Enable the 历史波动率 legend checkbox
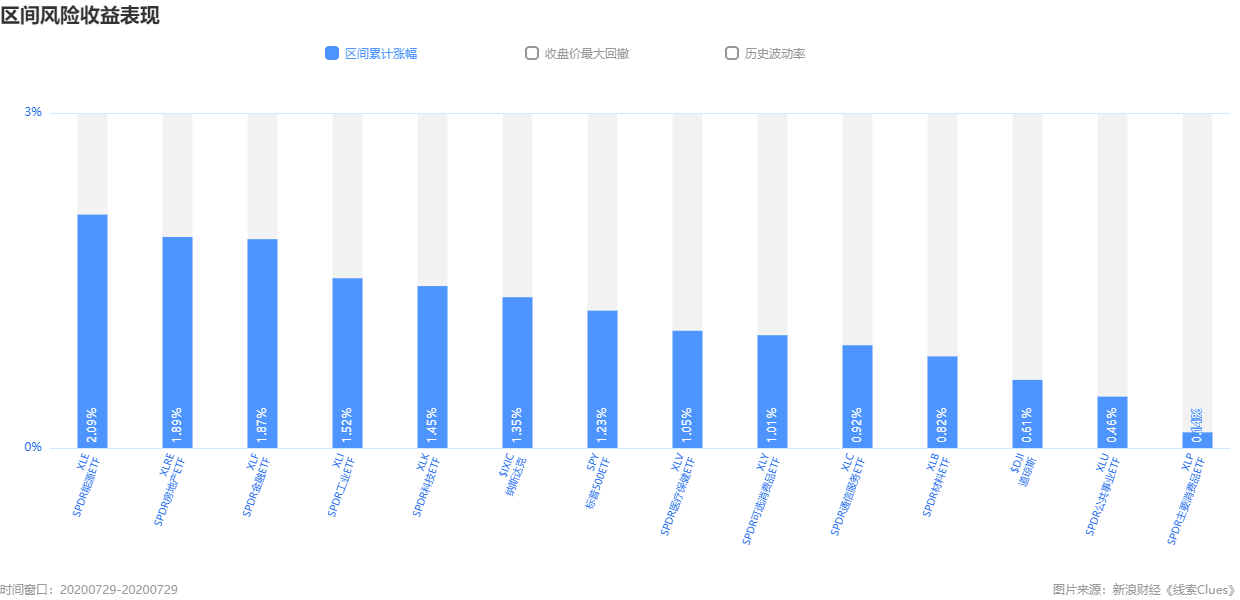Viewport: 1240px width, 600px height. [732, 53]
